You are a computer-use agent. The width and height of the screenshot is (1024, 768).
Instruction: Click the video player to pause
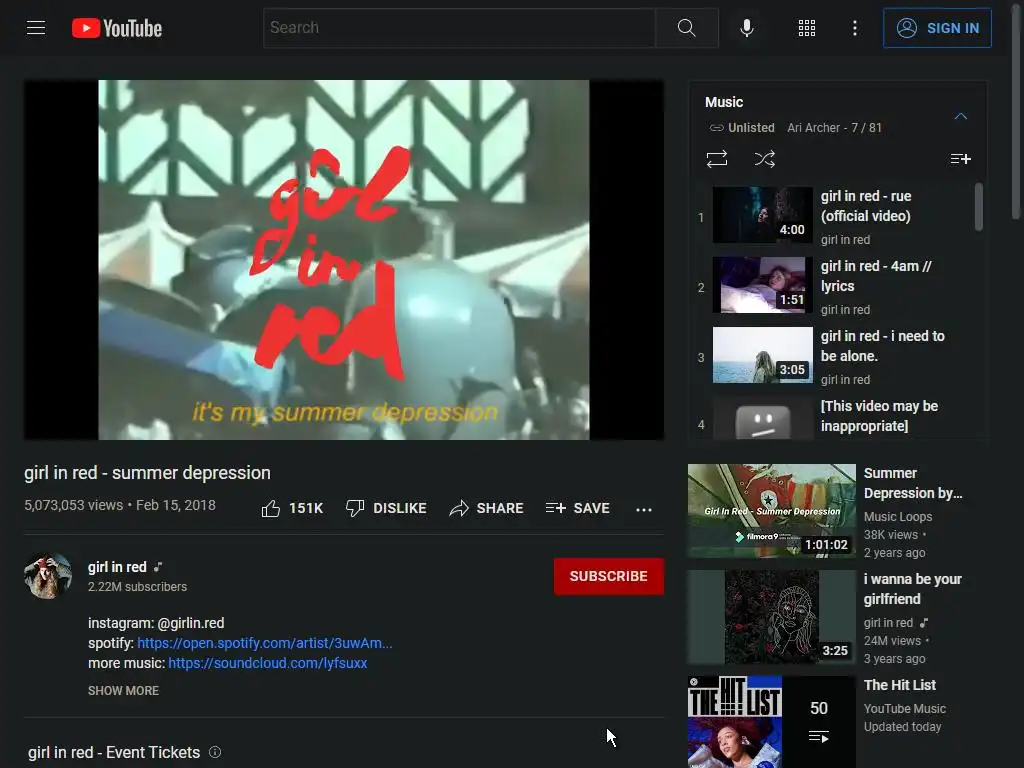coord(344,260)
